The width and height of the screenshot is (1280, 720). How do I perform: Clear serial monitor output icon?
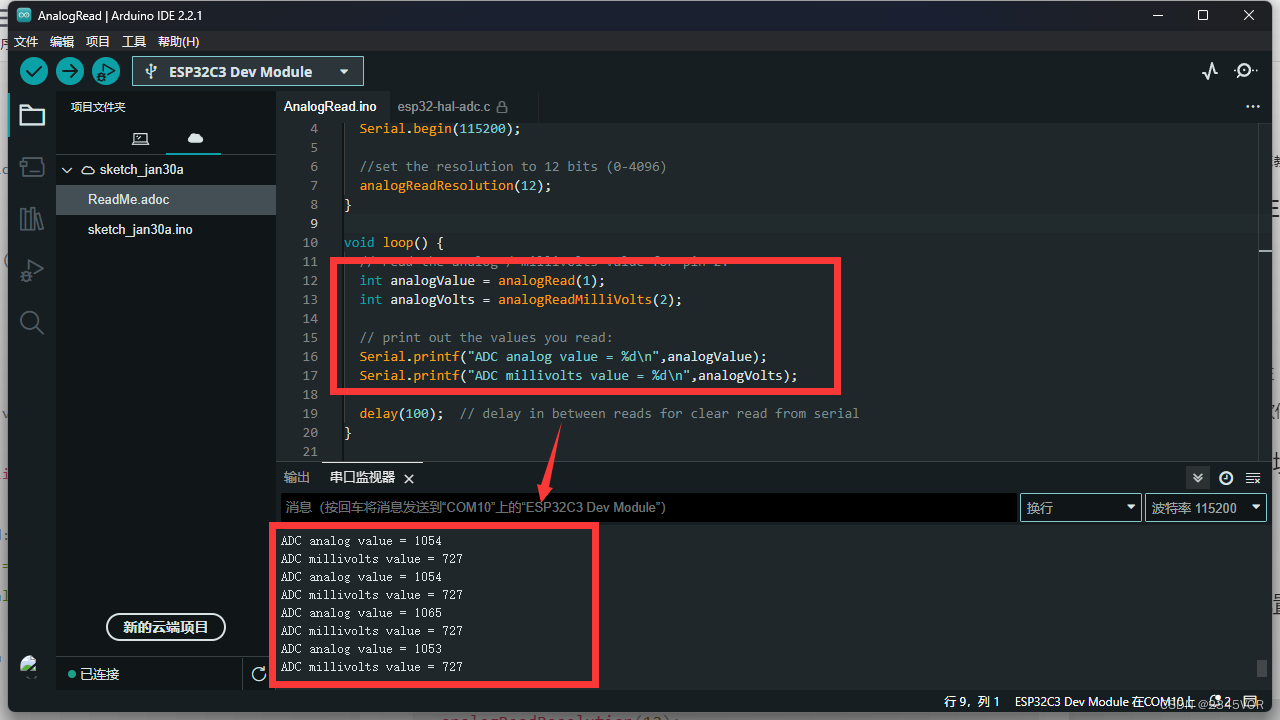tap(1253, 478)
